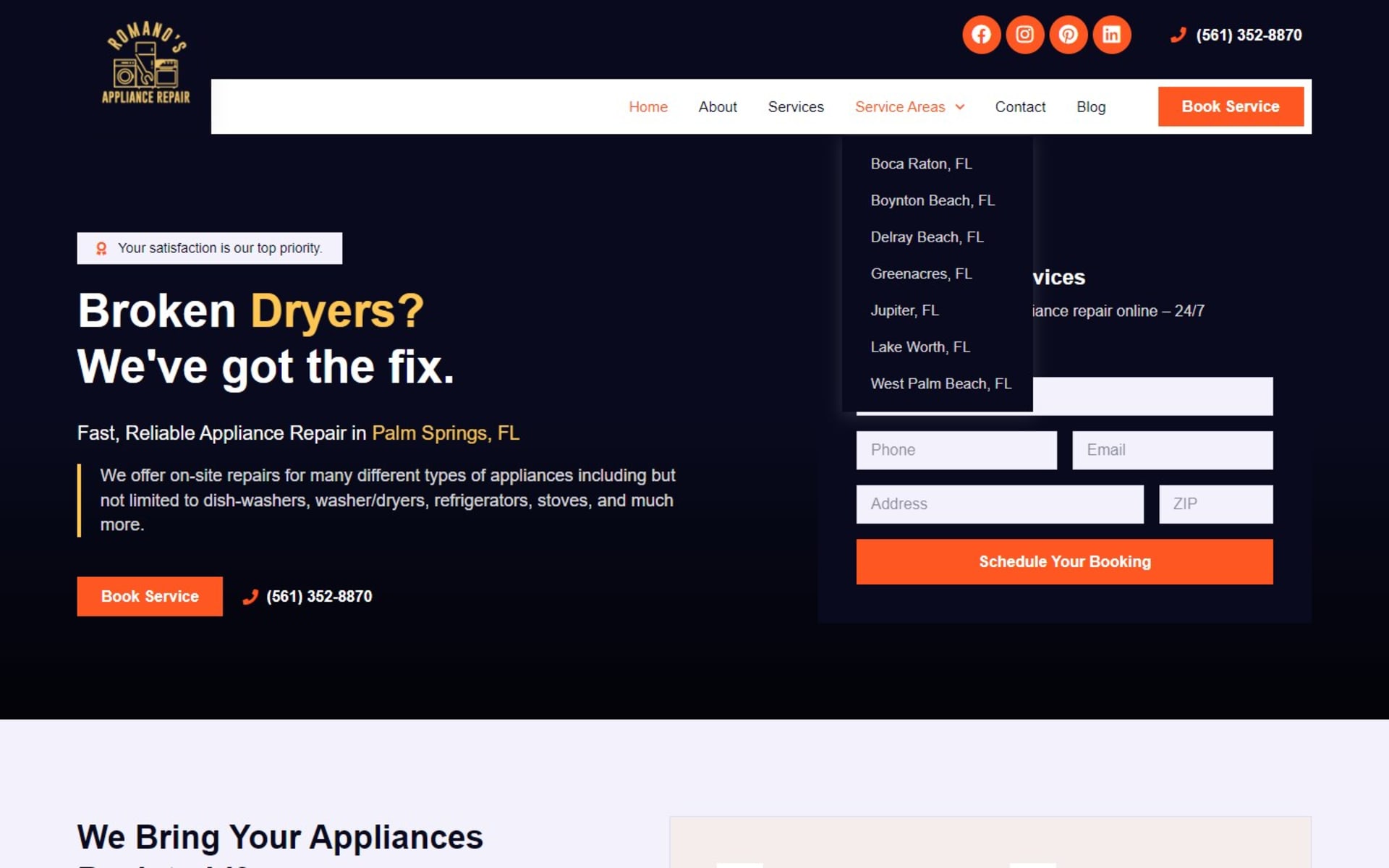Click the ZIP input field

tap(1215, 504)
